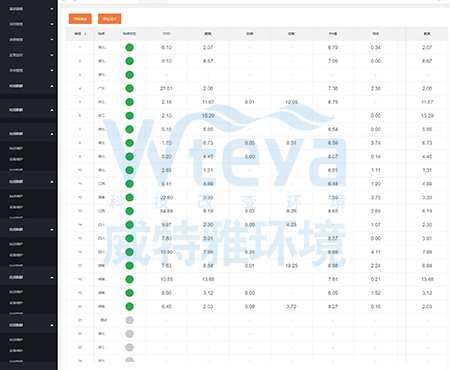Viewport: 450px width, 370px height.
Task: Click the sort arrows in the serial number header
Action: pos(85,34)
